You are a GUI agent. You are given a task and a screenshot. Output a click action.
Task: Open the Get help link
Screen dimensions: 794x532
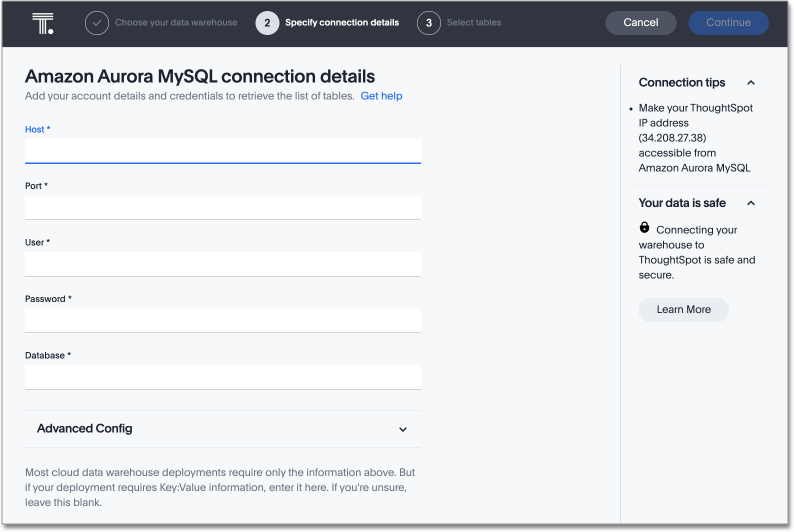[381, 96]
